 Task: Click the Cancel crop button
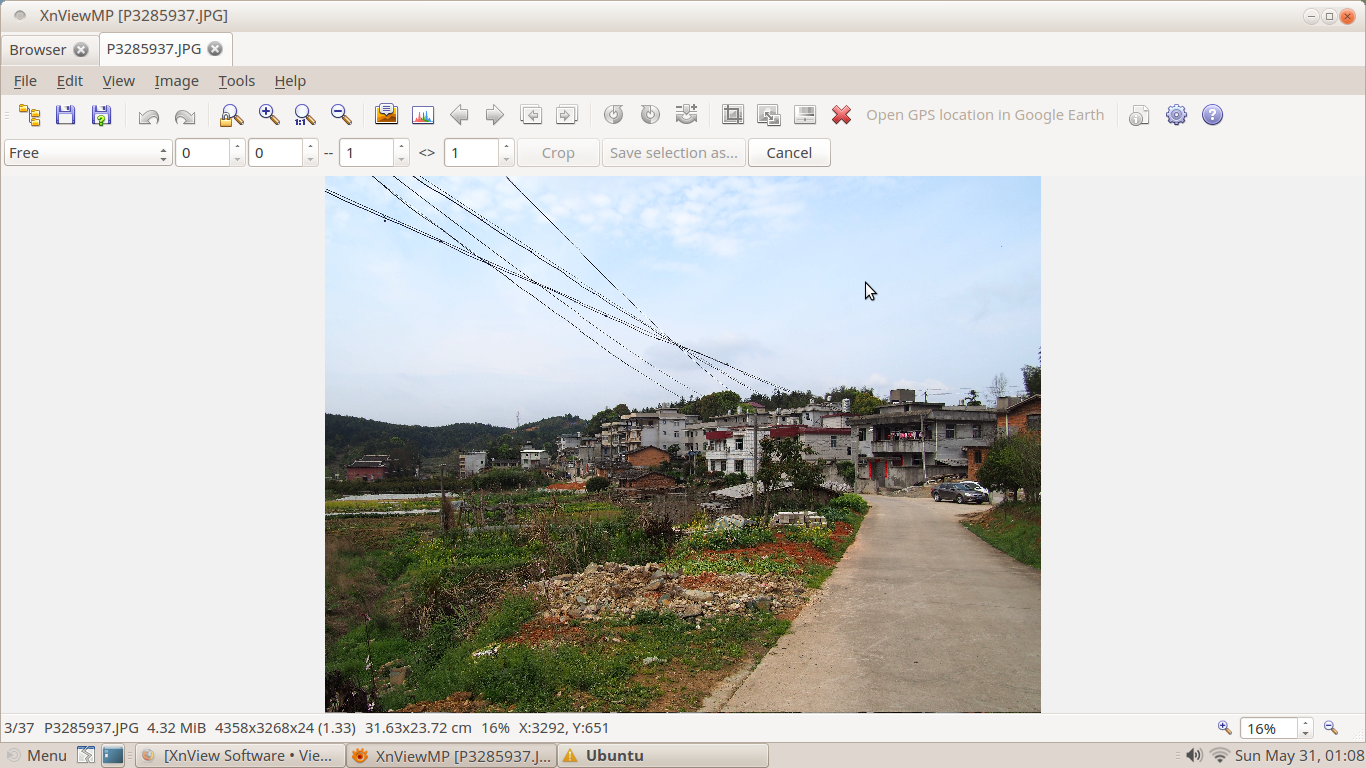coord(789,153)
